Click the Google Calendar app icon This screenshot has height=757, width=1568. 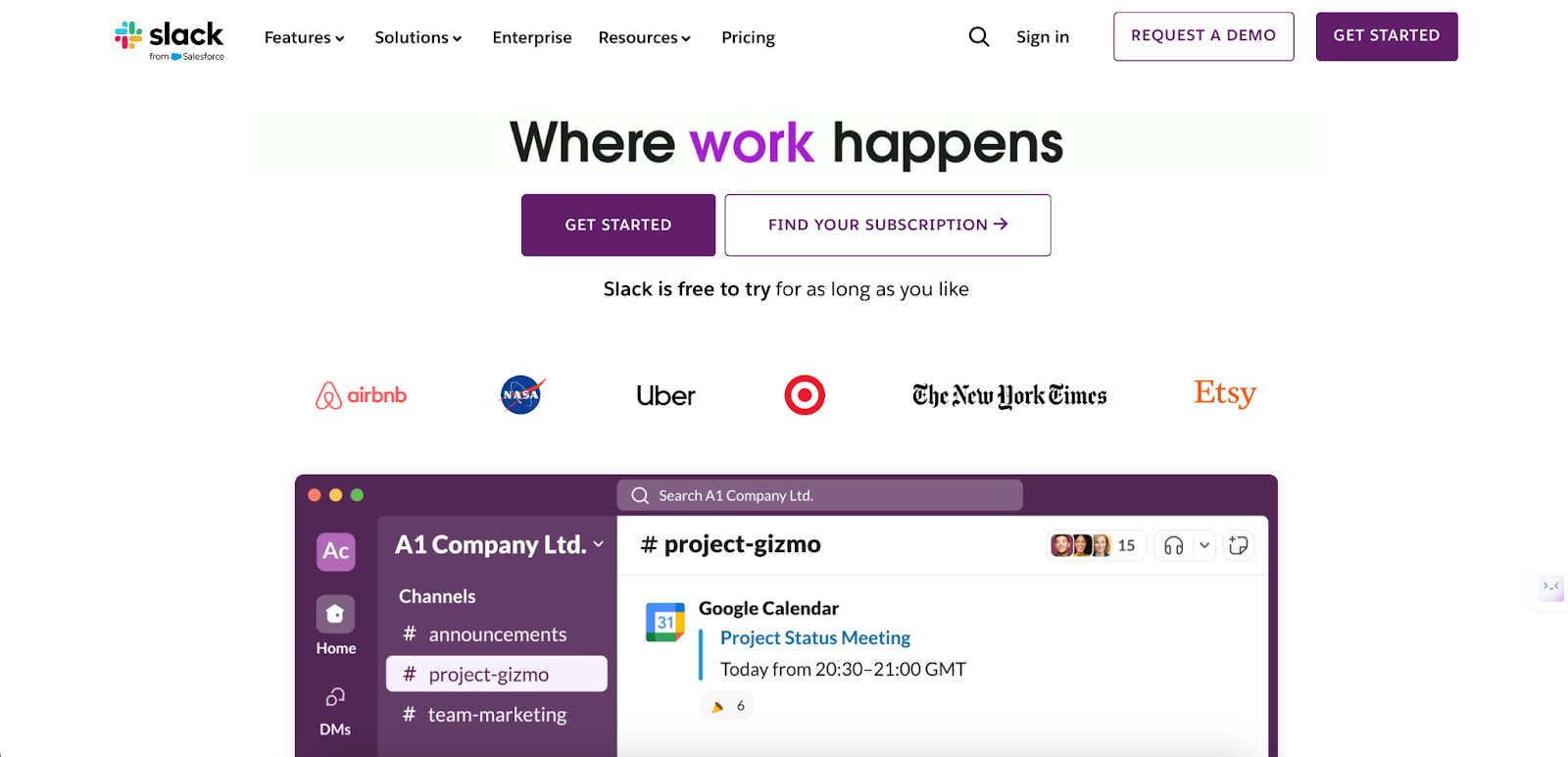[x=665, y=623]
